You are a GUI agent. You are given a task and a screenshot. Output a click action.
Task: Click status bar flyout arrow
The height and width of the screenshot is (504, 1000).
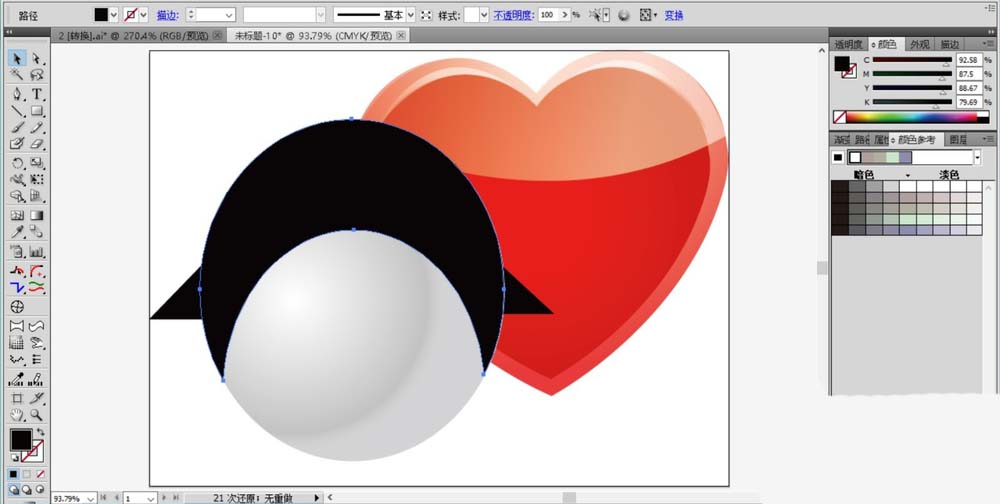click(x=316, y=498)
